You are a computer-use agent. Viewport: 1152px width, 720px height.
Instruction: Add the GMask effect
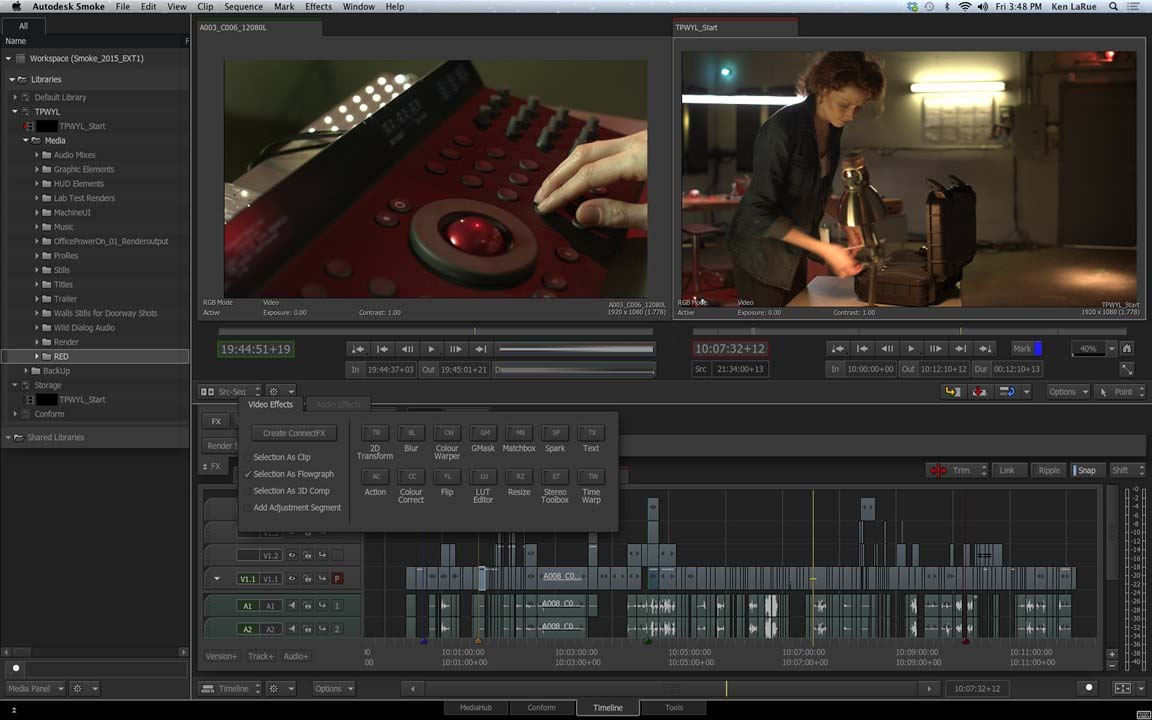(483, 433)
